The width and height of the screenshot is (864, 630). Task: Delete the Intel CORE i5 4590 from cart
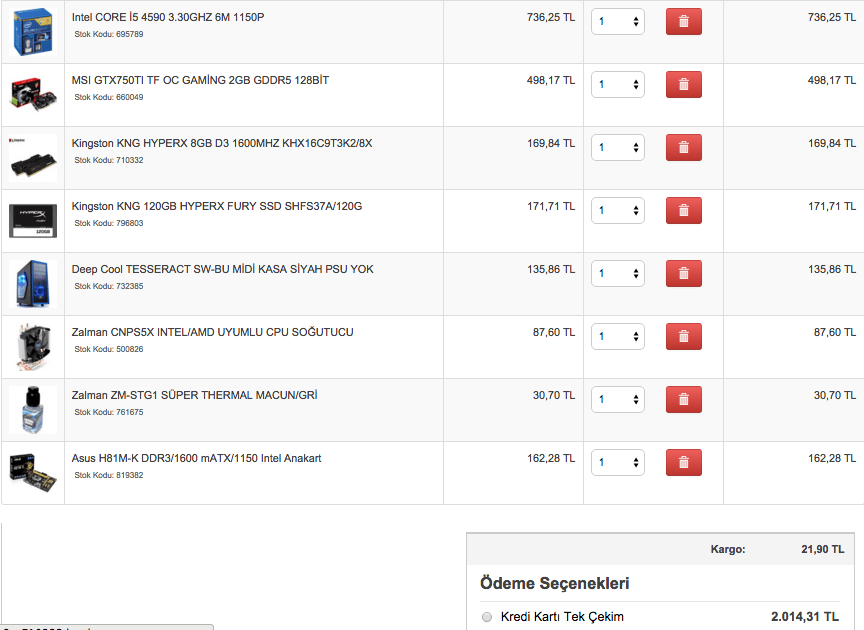(683, 21)
